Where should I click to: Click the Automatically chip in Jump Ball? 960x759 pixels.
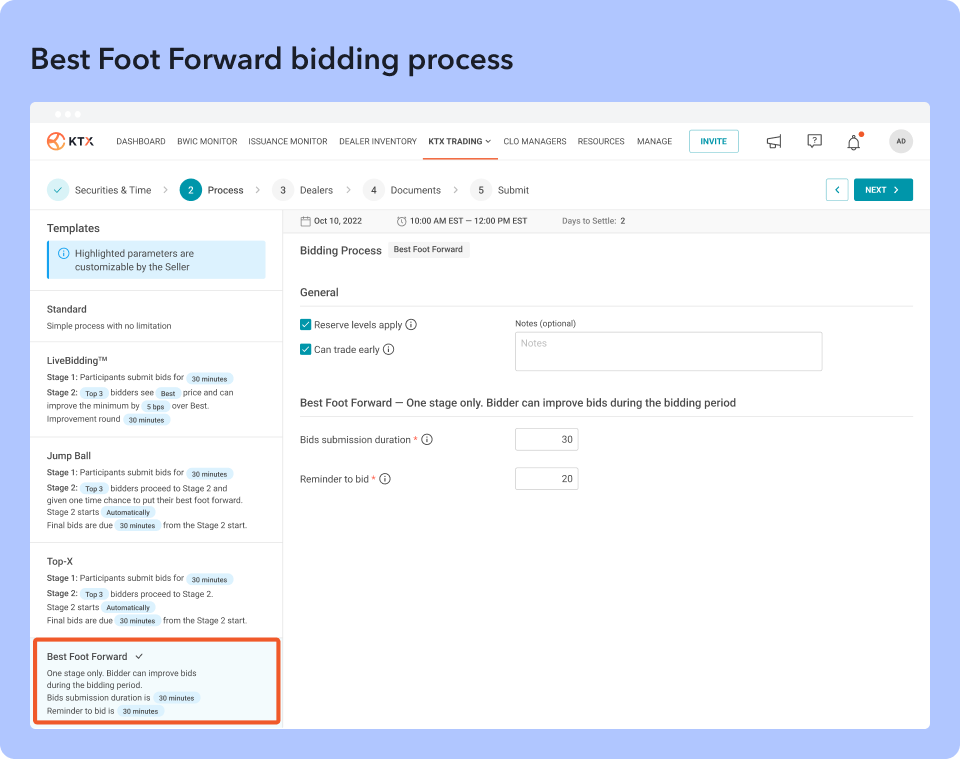(128, 512)
